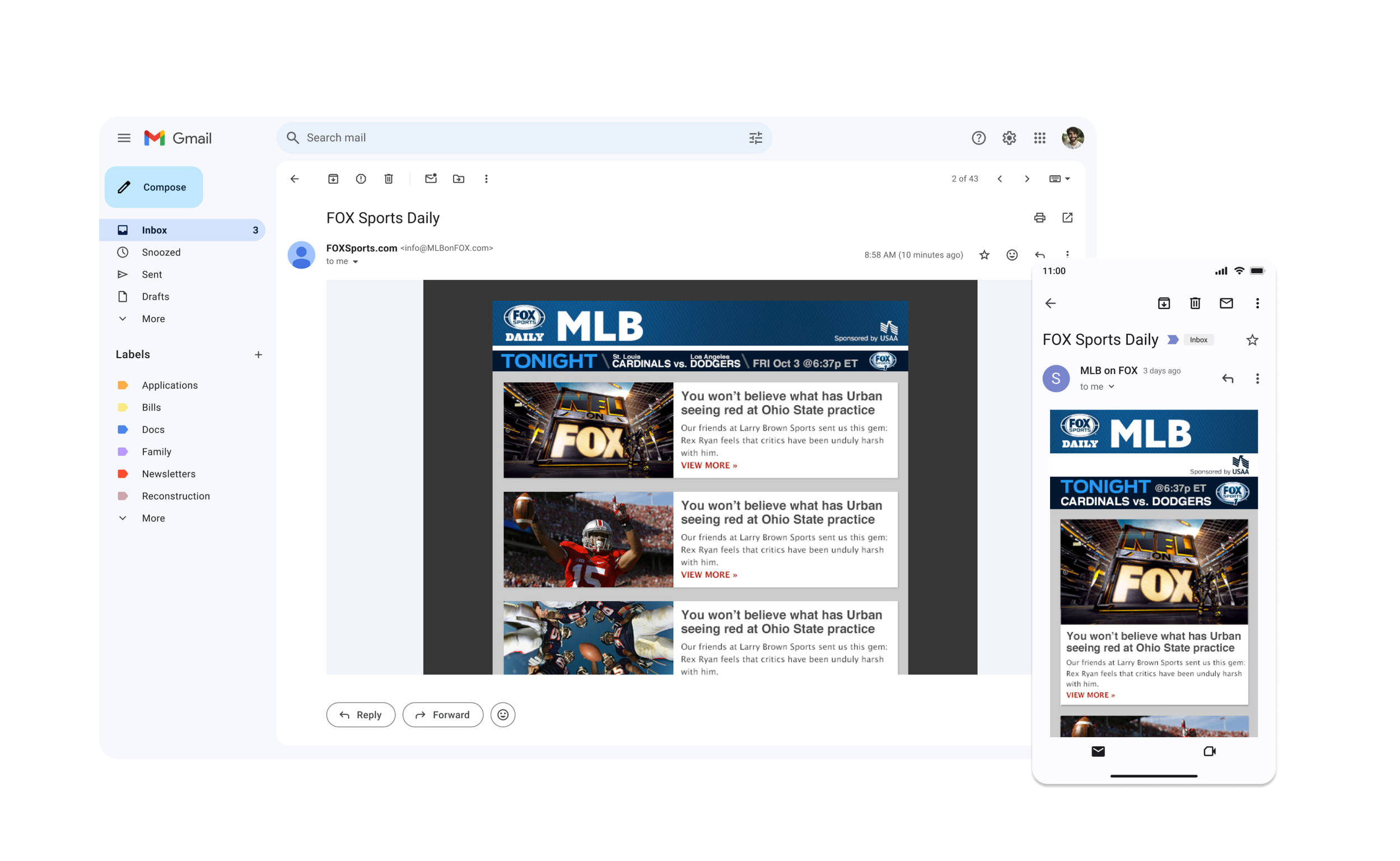Mark the email as unread

point(431,179)
